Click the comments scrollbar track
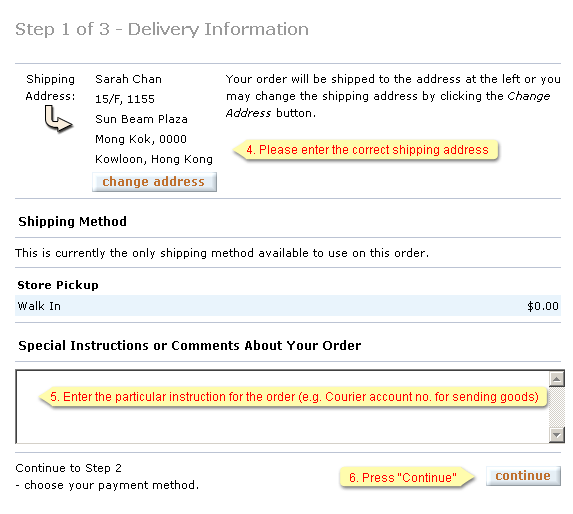This screenshot has height=514, width=573. click(557, 407)
